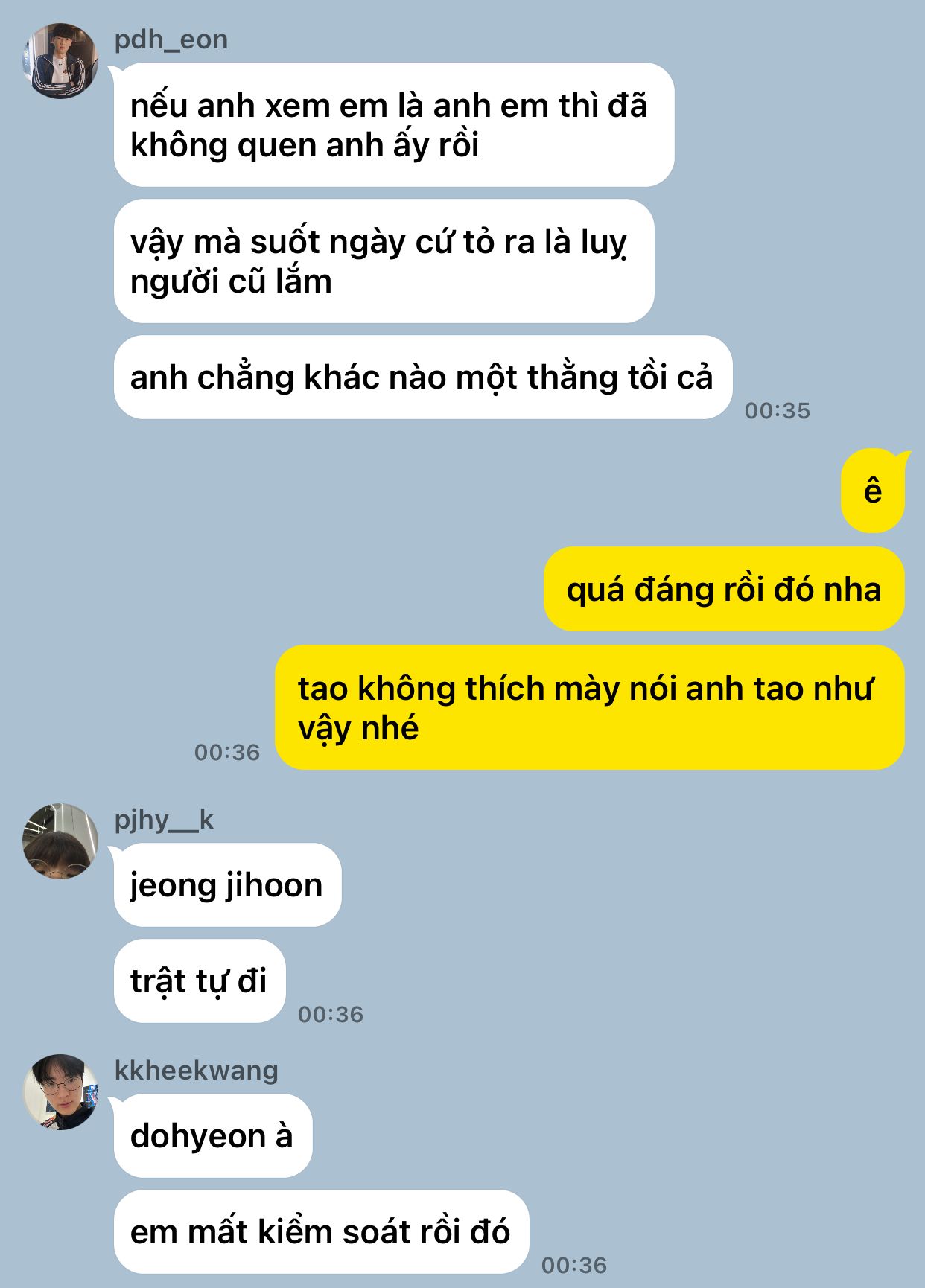925x1288 pixels.
Task: Tap the 'em mất kiểm soát rồi đó' bubble
Action: [x=322, y=1232]
